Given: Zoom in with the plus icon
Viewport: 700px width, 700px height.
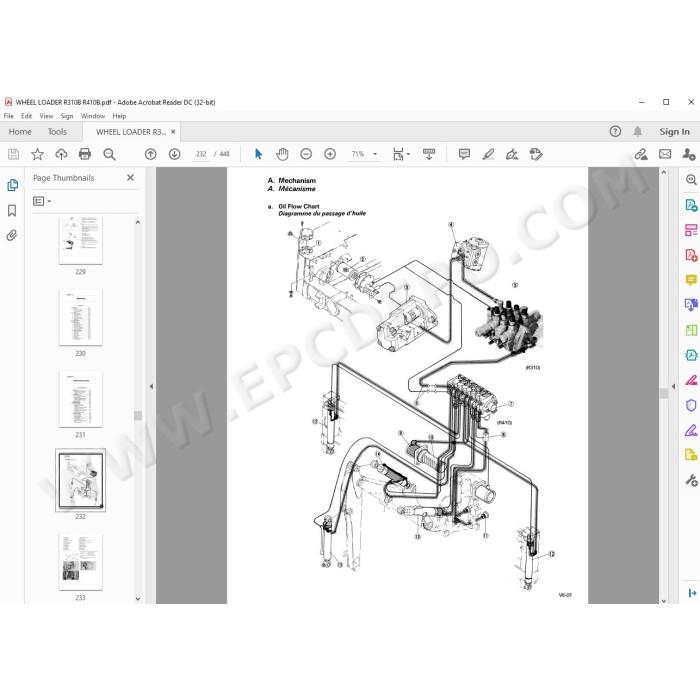Looking at the screenshot, I should pos(330,154).
